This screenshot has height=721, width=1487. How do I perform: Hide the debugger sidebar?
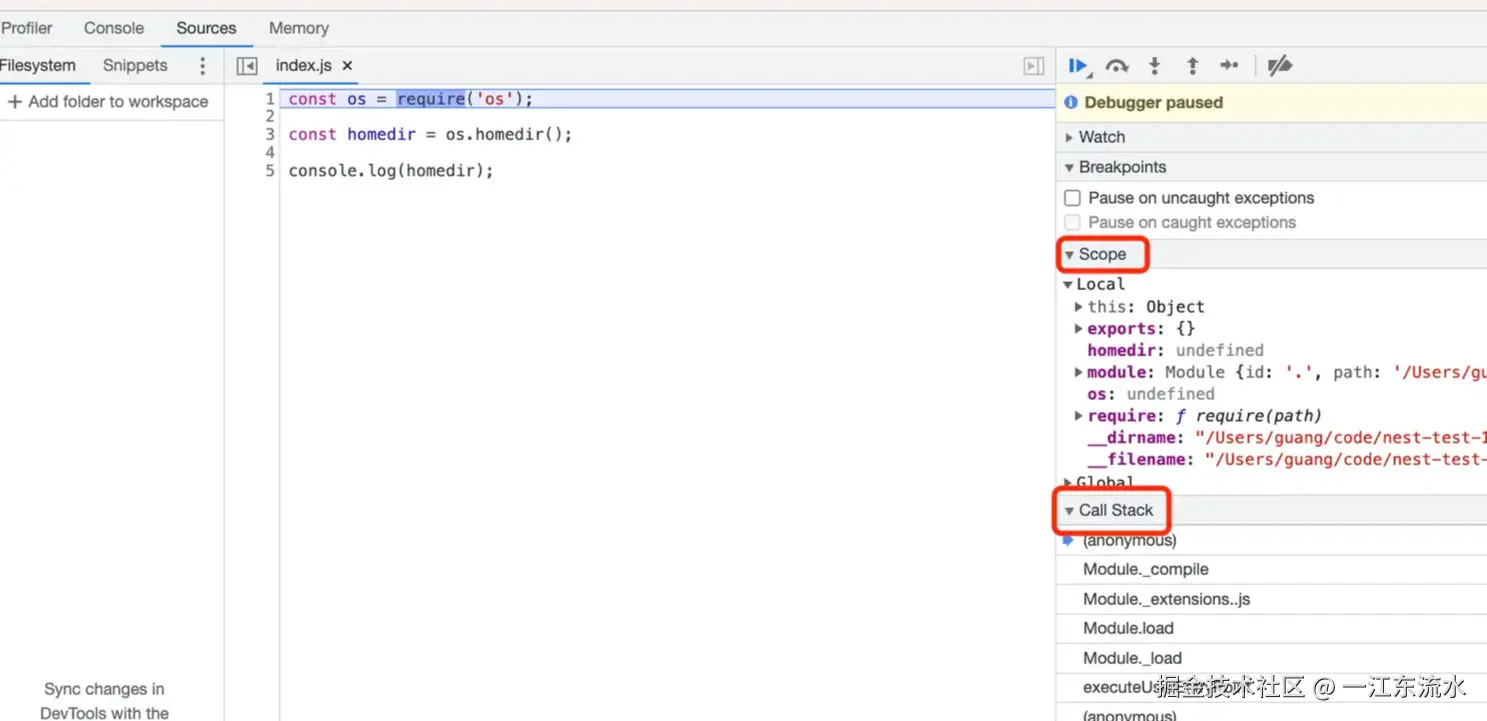[x=1034, y=66]
